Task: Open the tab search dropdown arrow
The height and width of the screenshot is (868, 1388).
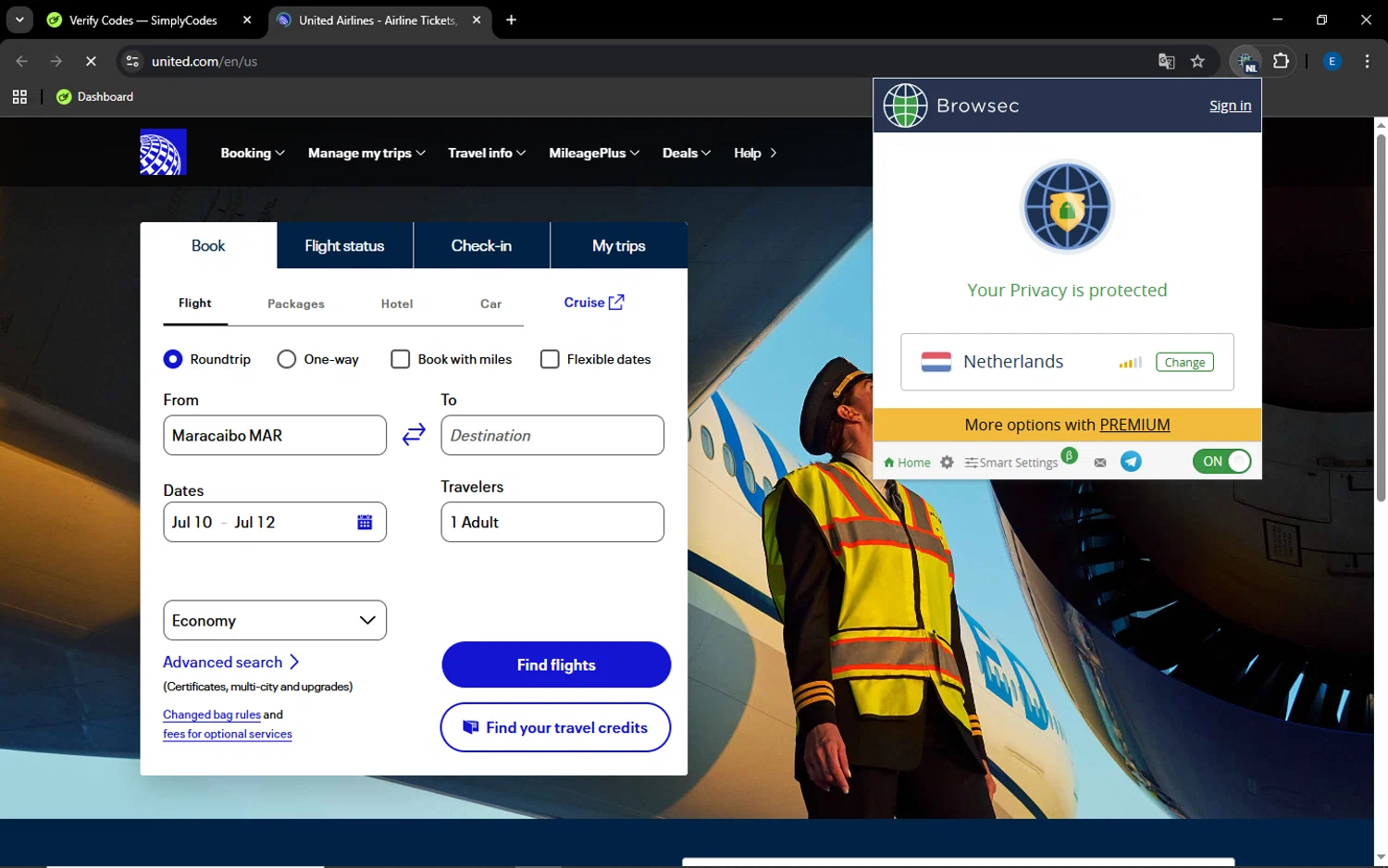Action: click(19, 19)
